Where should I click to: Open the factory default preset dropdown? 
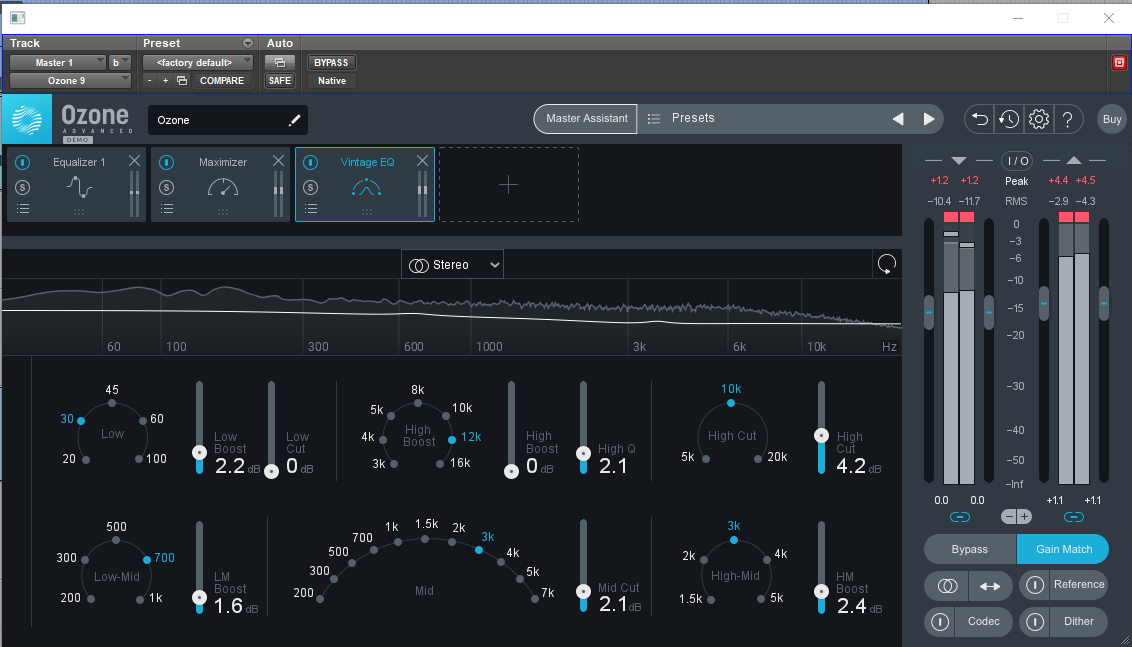coord(194,62)
